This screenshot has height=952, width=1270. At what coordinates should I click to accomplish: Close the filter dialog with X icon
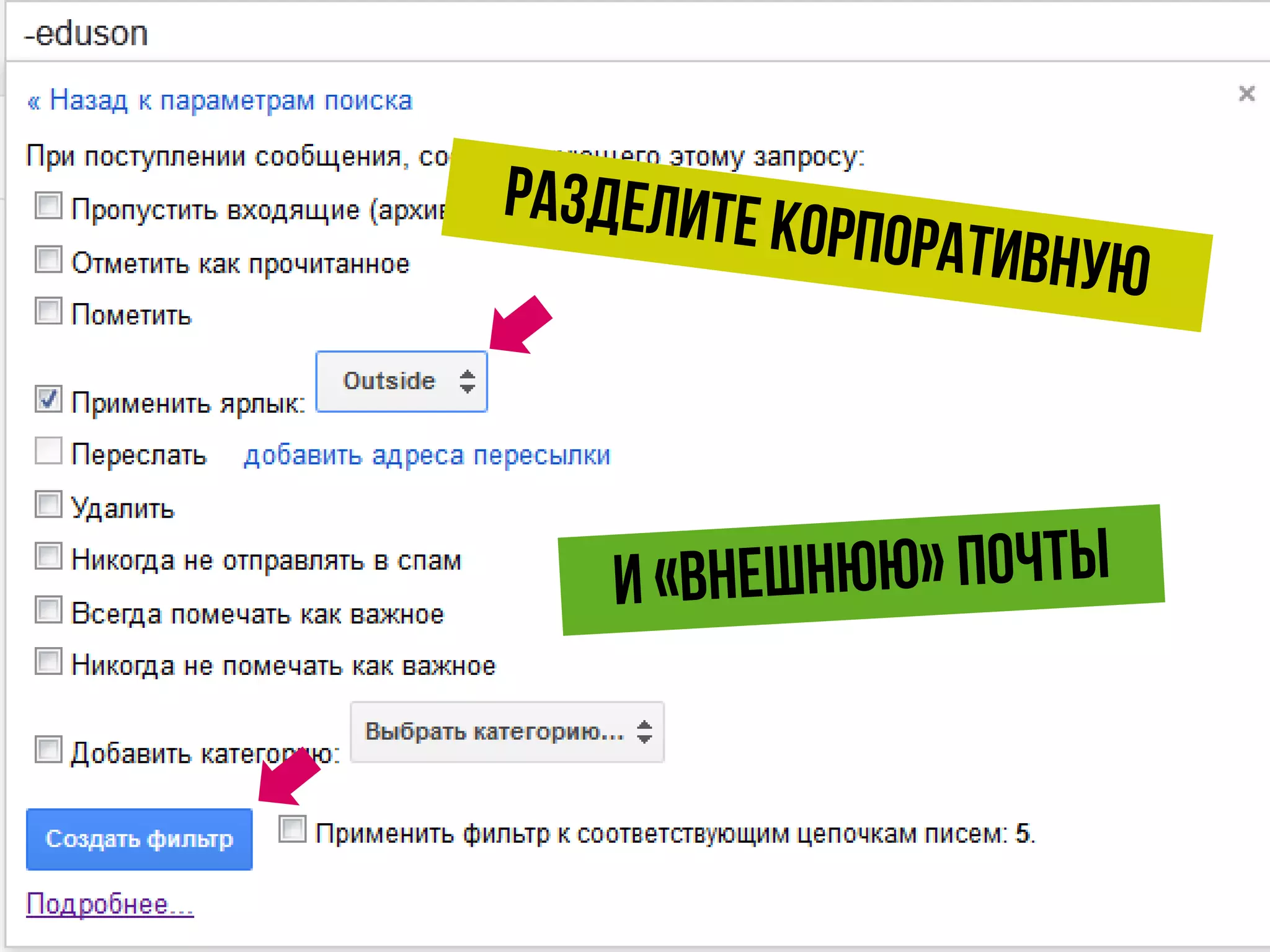[1246, 94]
